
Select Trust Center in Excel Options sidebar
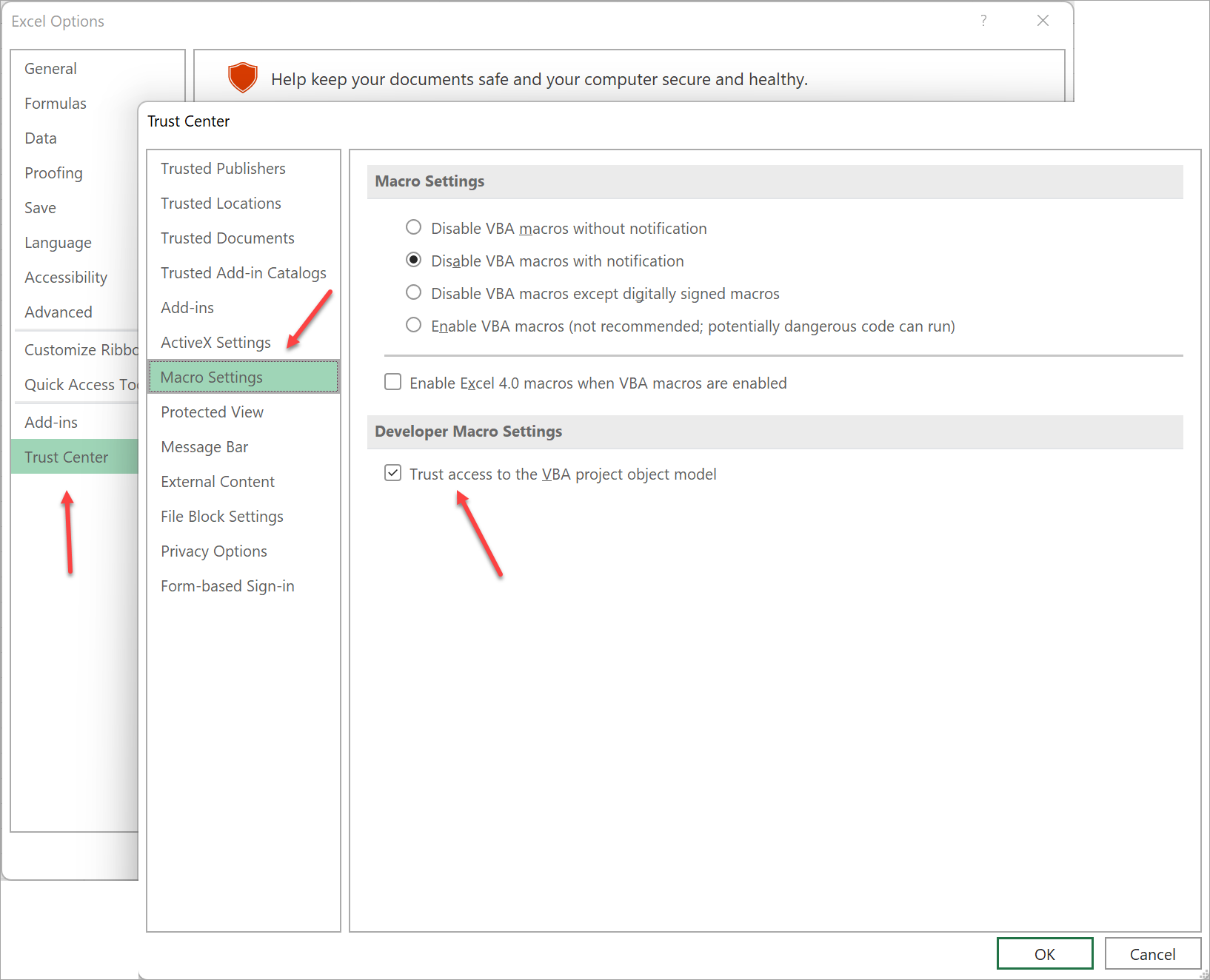(x=76, y=457)
